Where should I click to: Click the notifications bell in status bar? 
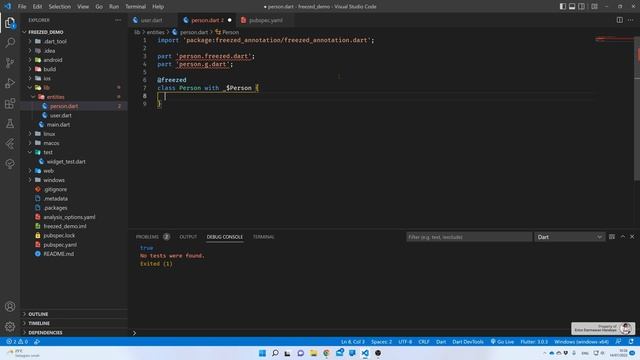pyautogui.click(x=631, y=342)
